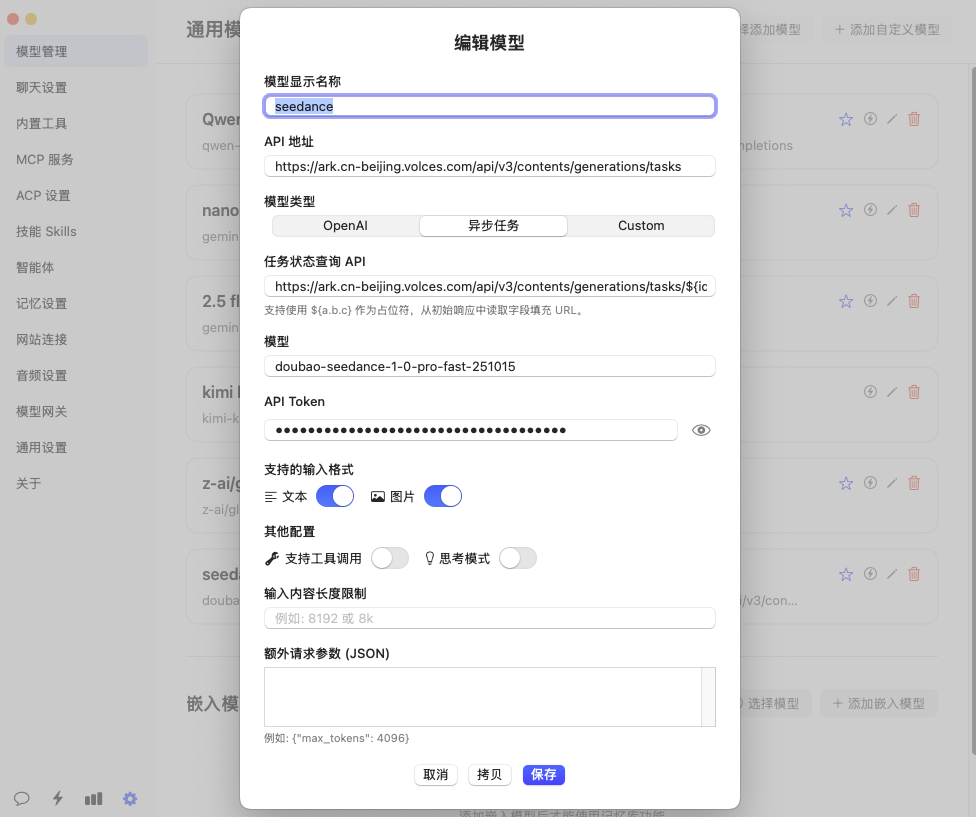
Task: Focus the 输入内容长度限制 input field
Action: click(x=490, y=618)
